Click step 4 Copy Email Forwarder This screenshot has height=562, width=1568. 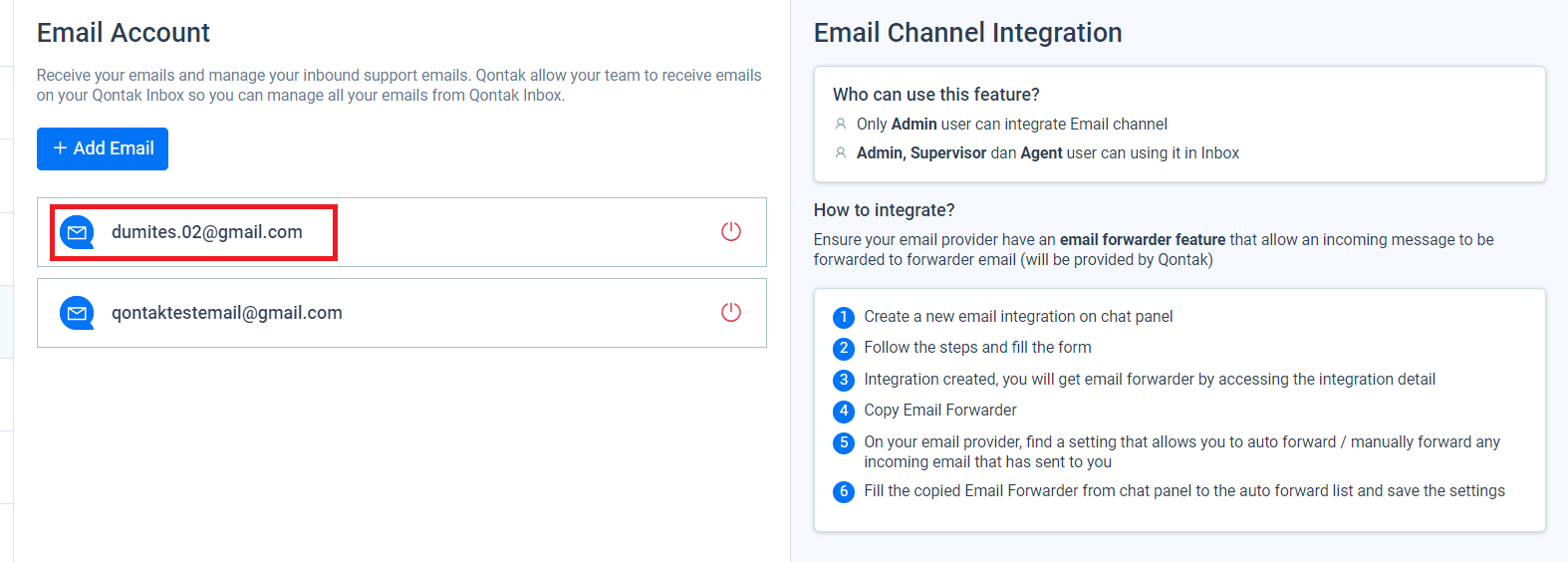940,411
